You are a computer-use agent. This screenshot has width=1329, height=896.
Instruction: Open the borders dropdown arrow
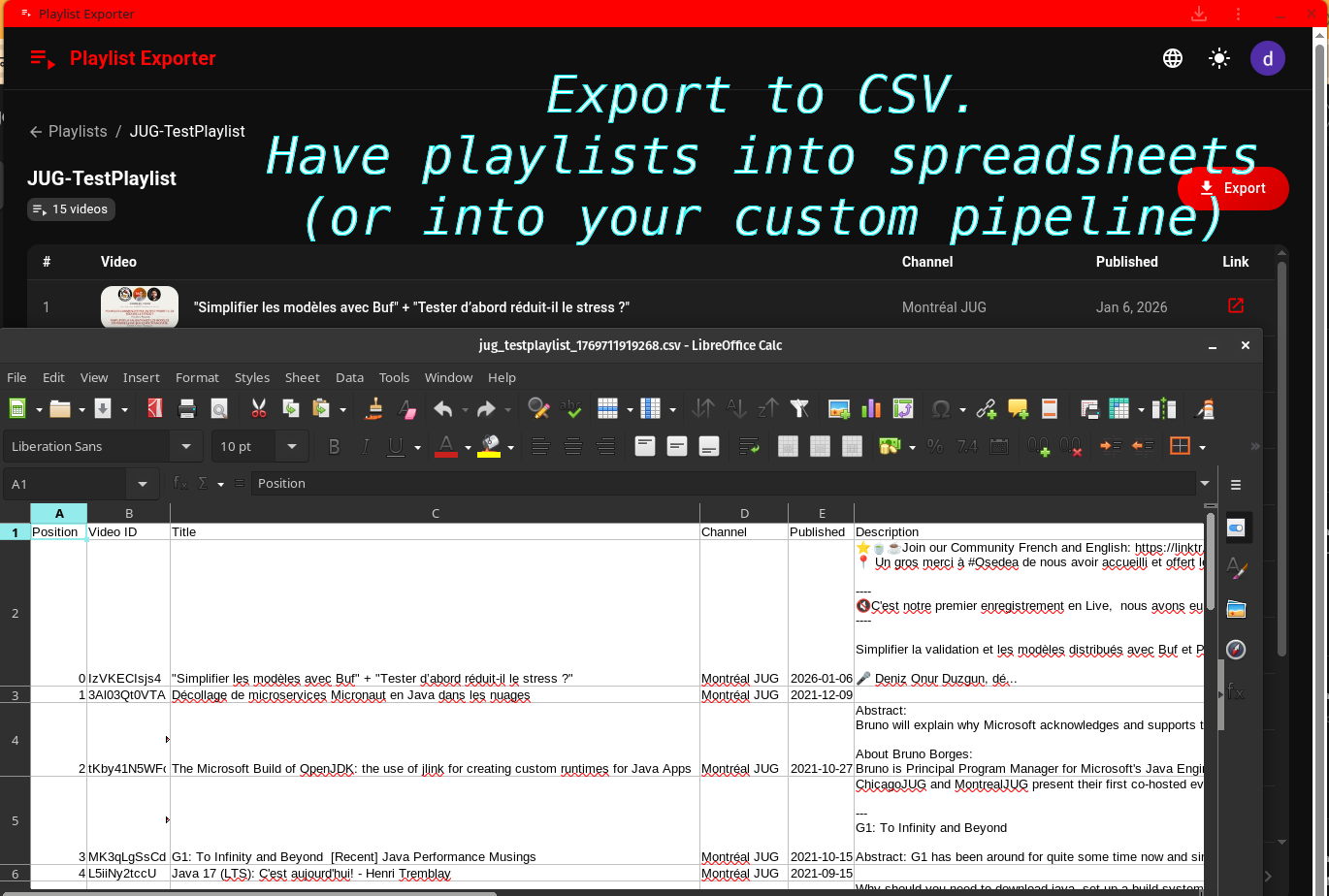[1203, 445]
